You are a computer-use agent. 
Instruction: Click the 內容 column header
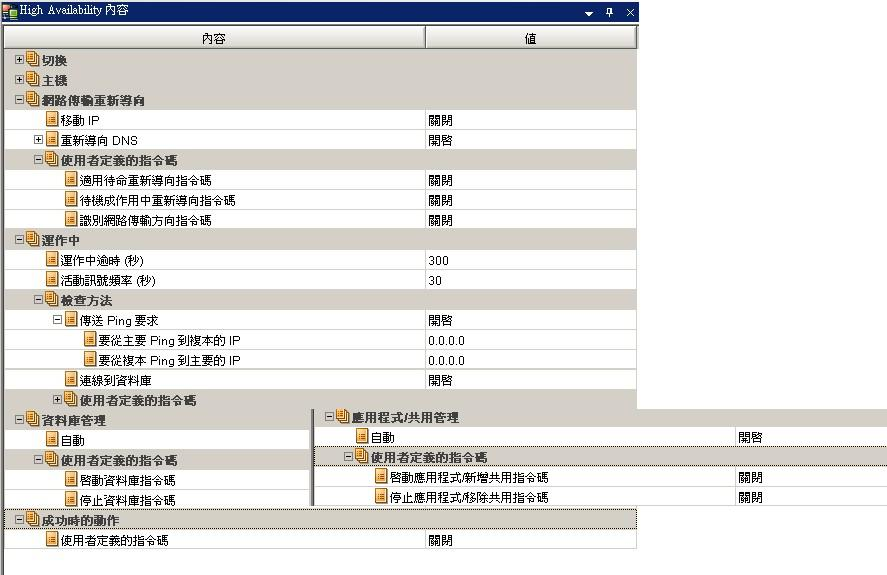click(214, 38)
